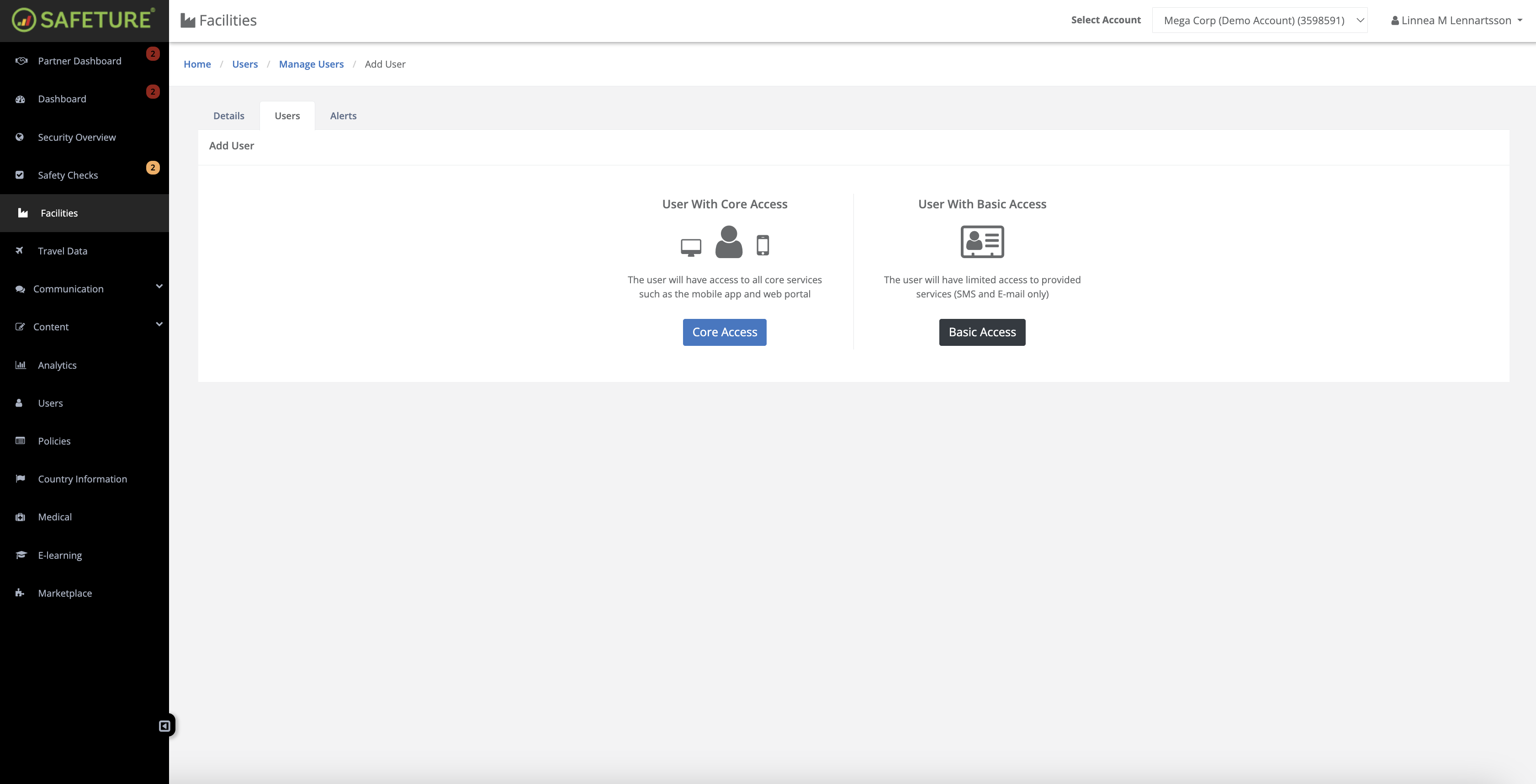Screen dimensions: 1536x784
Task: Click the Travel Data airplane icon
Action: pos(20,250)
